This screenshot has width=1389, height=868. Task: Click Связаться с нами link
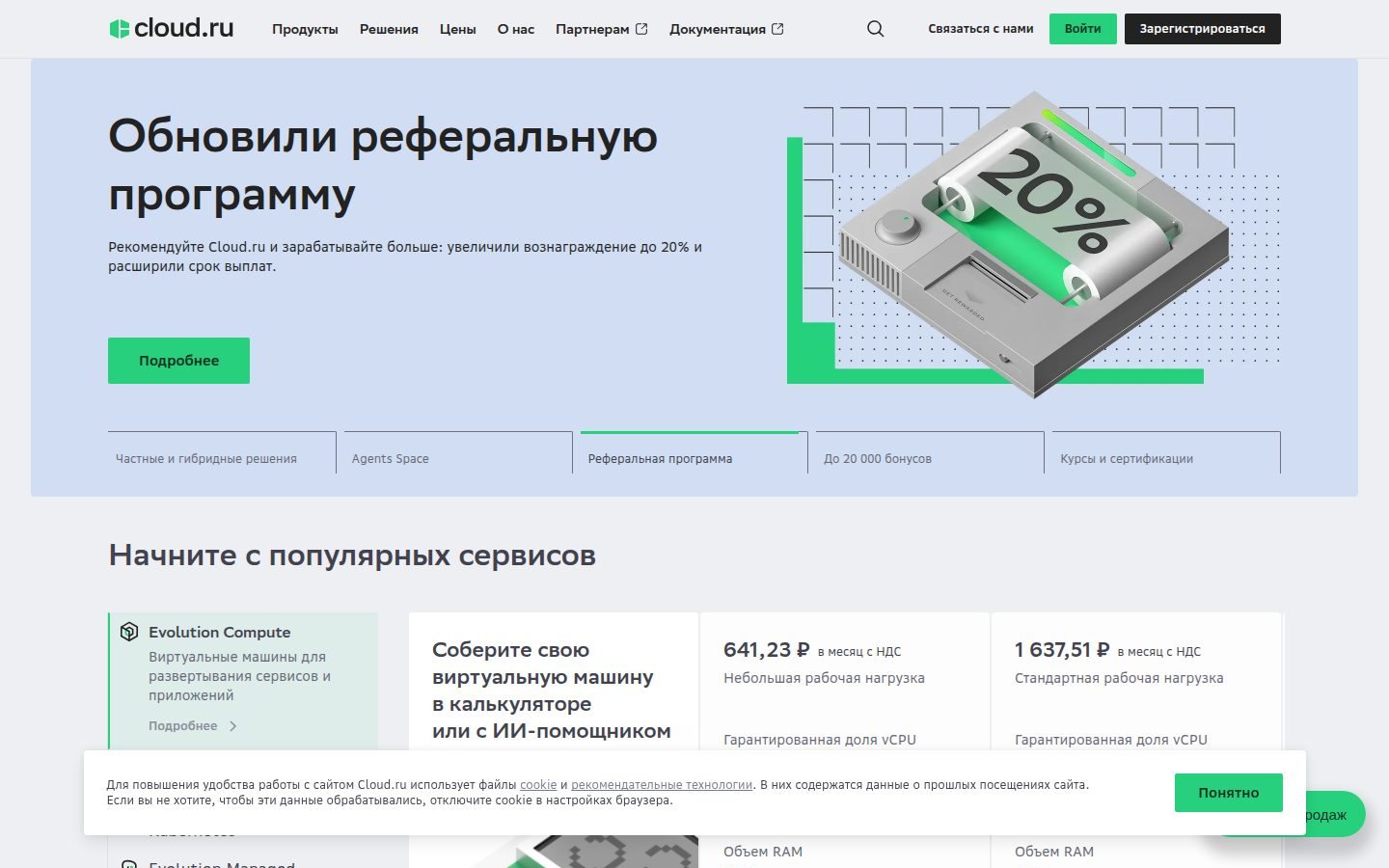coord(981,29)
